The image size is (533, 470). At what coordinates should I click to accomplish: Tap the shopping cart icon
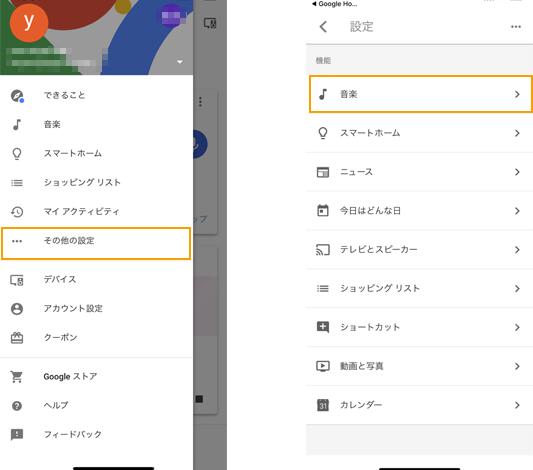coord(17,377)
